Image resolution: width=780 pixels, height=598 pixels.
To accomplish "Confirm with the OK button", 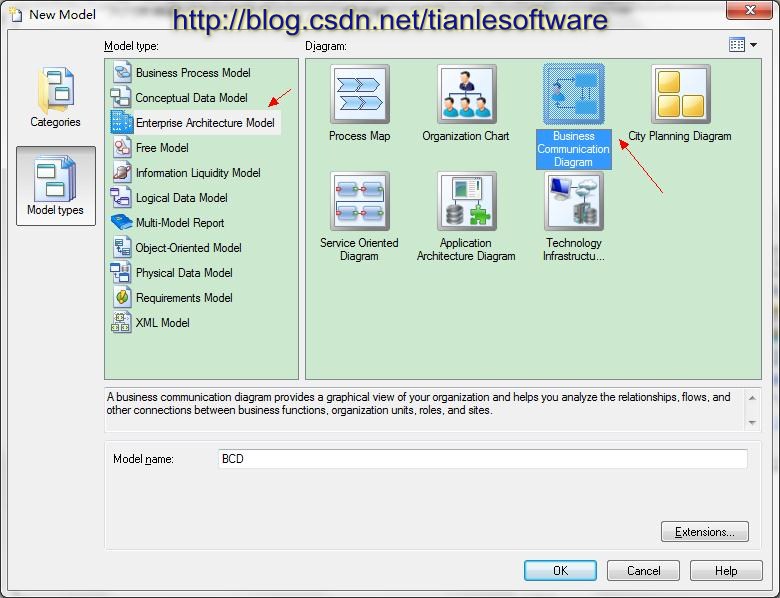I will [x=560, y=570].
